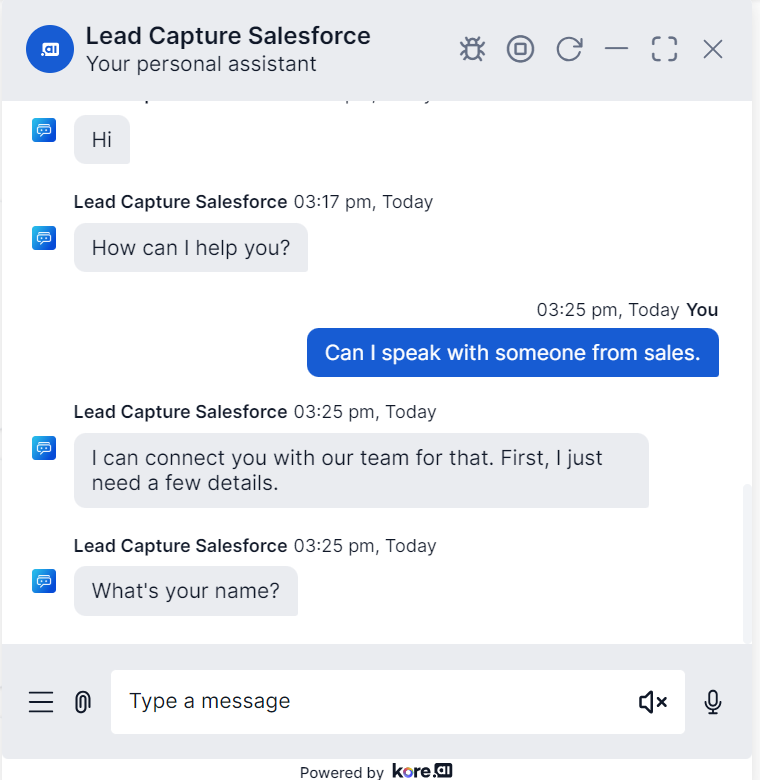
Task: Open the debug bug icon
Action: pos(472,49)
